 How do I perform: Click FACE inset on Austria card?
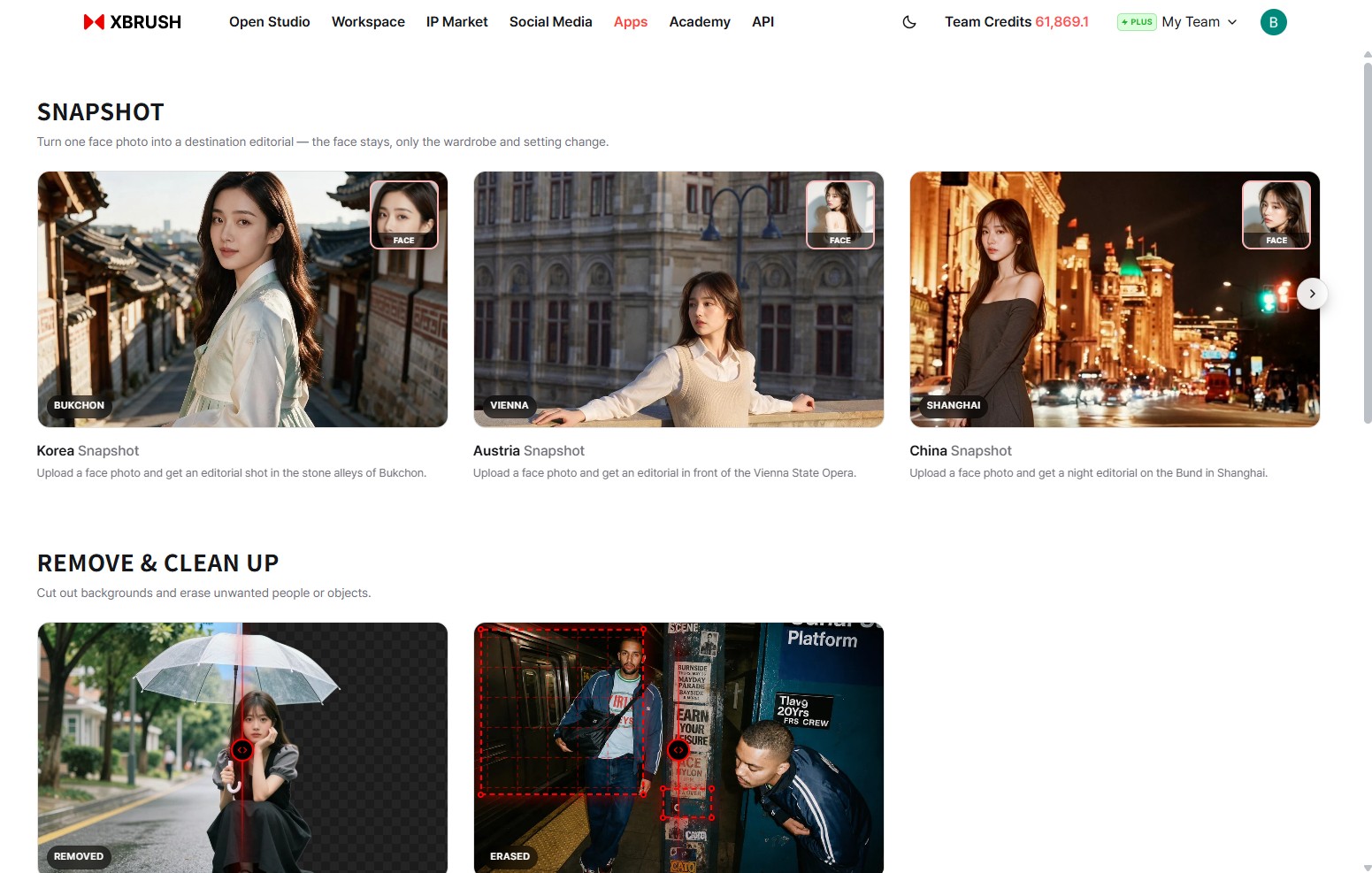[x=840, y=215]
